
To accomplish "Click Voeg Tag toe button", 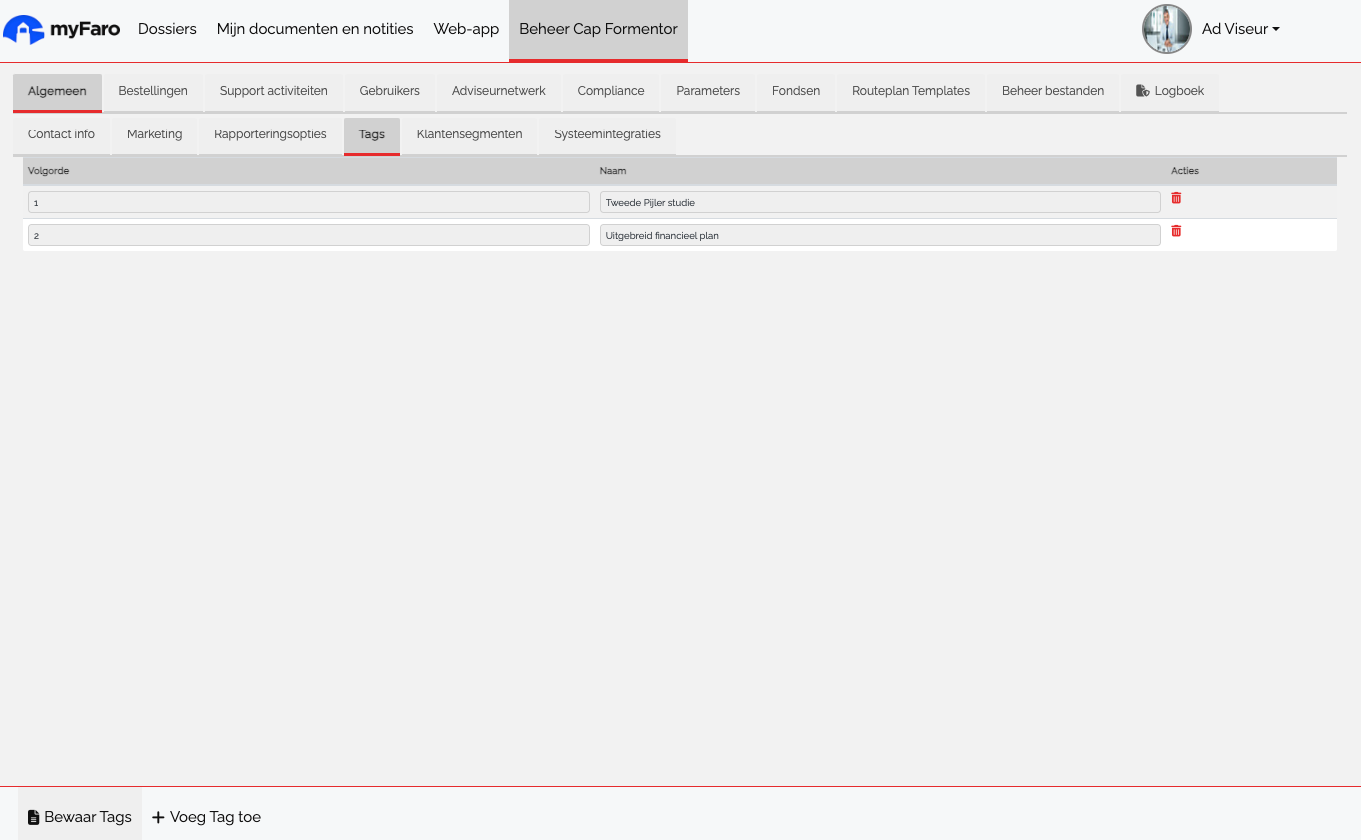I will coord(206,817).
